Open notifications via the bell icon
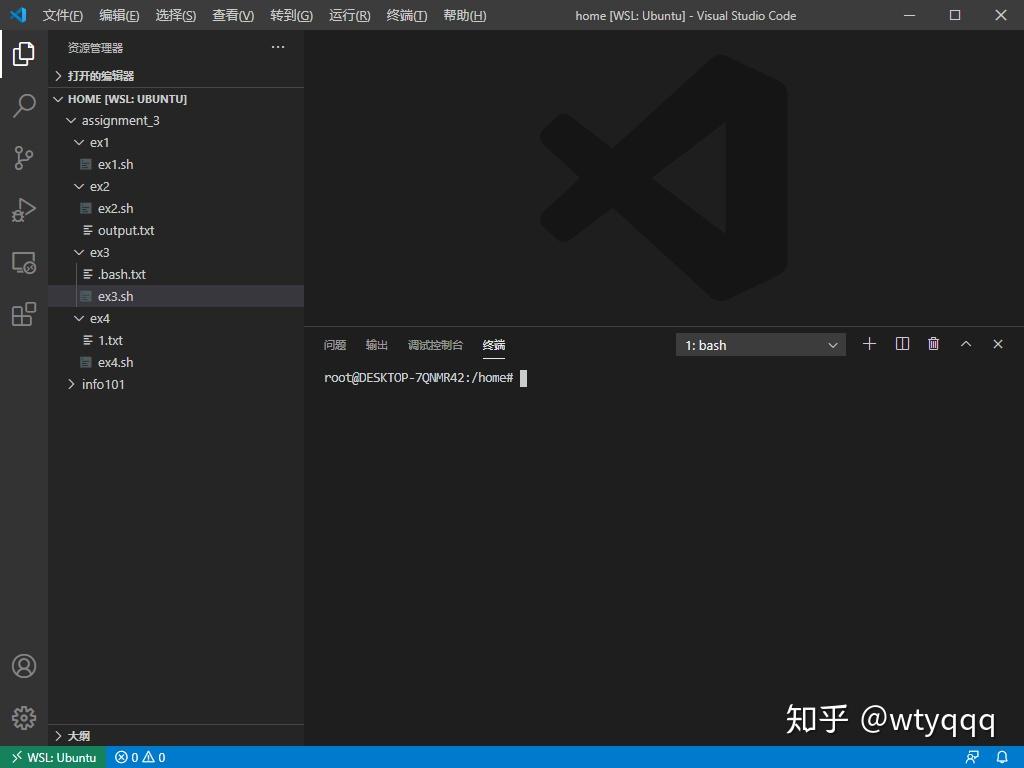This screenshot has height=768, width=1024. pos(1003,757)
